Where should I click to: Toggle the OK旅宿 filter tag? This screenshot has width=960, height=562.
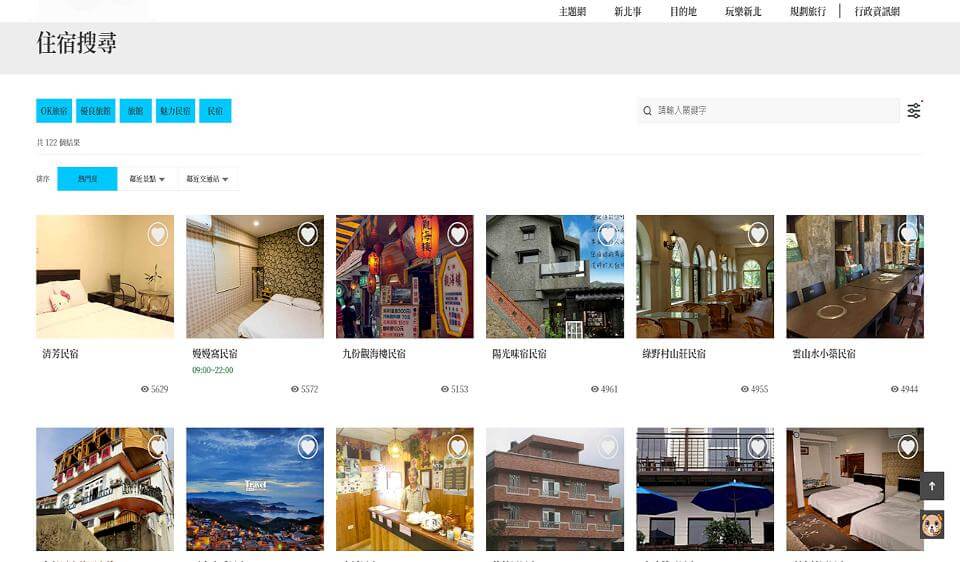54,111
